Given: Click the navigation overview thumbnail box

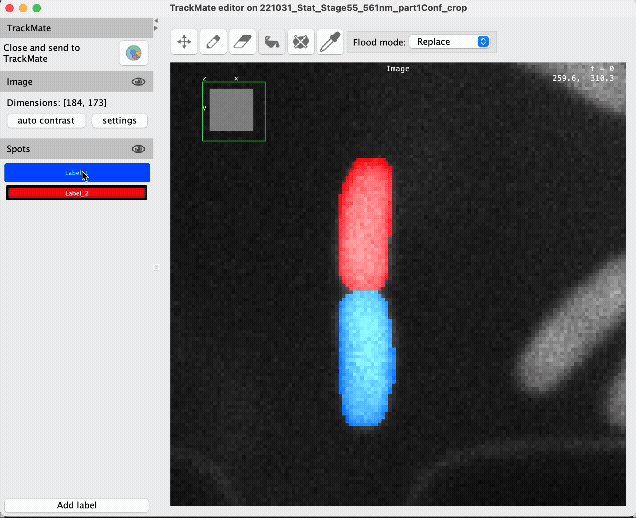Looking at the screenshot, I should coord(234,110).
